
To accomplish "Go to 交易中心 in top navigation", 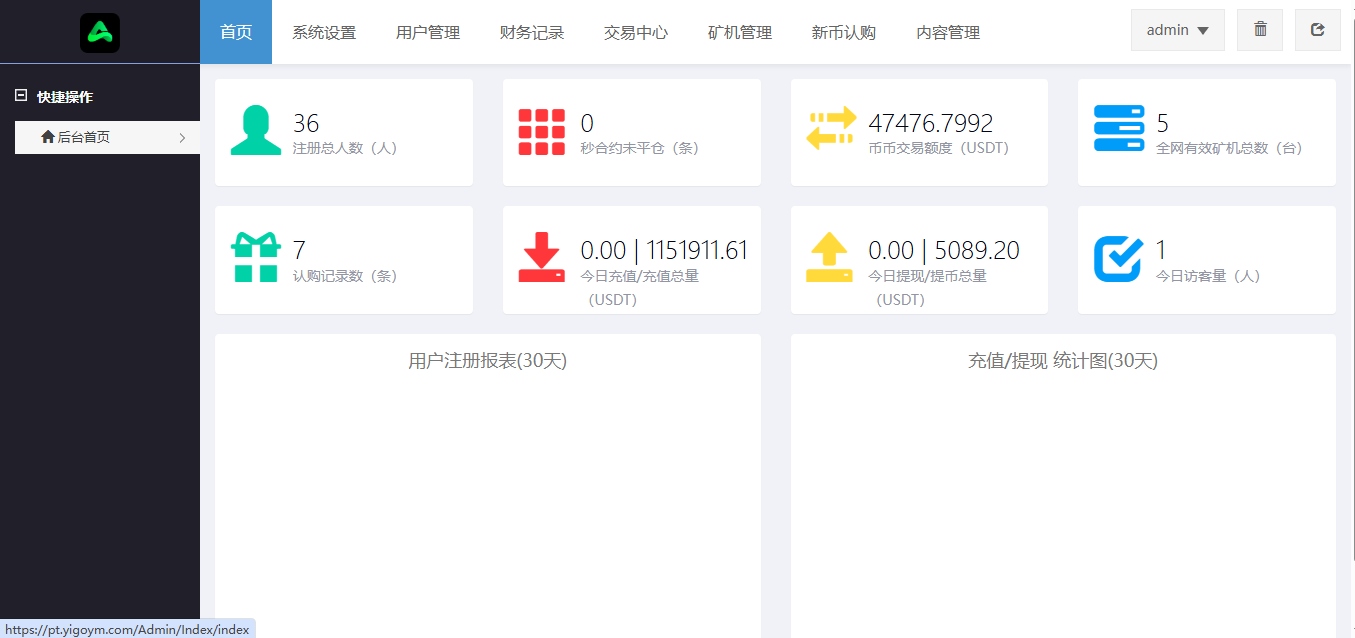I will 636,33.
